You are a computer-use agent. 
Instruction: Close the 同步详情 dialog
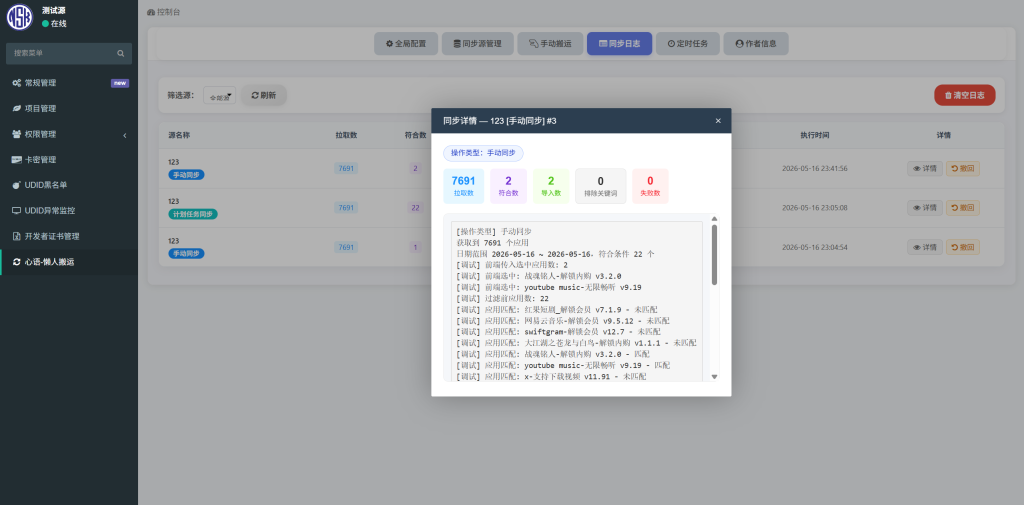[x=718, y=121]
